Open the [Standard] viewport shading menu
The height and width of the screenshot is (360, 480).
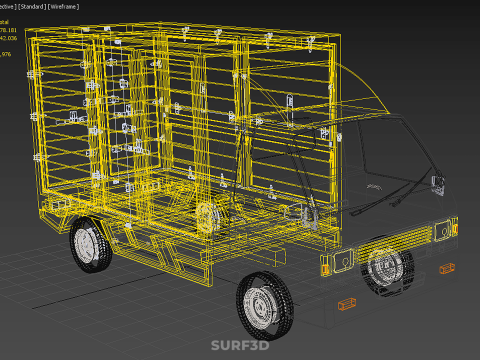[32, 7]
